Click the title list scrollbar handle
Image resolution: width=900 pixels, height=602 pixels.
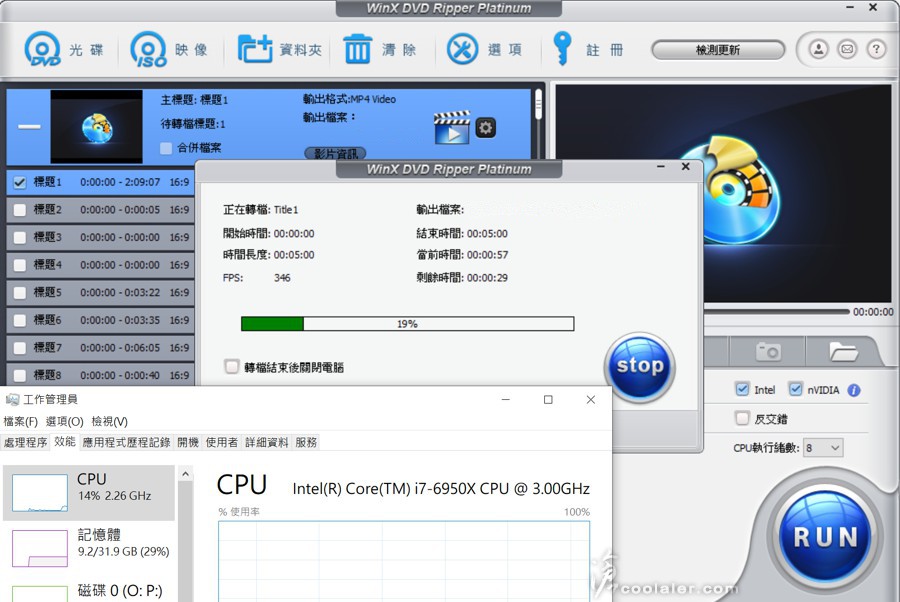[x=538, y=104]
